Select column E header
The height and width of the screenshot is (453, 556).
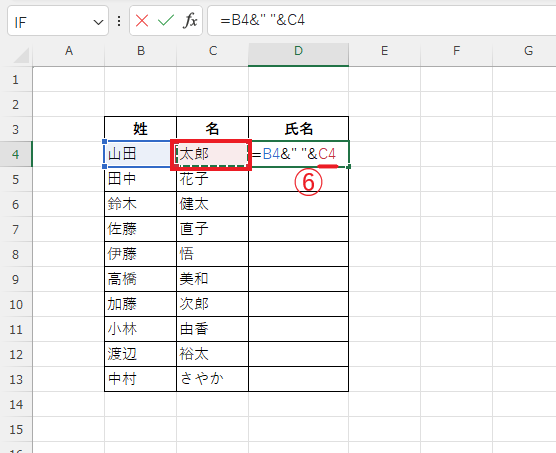tap(384, 51)
